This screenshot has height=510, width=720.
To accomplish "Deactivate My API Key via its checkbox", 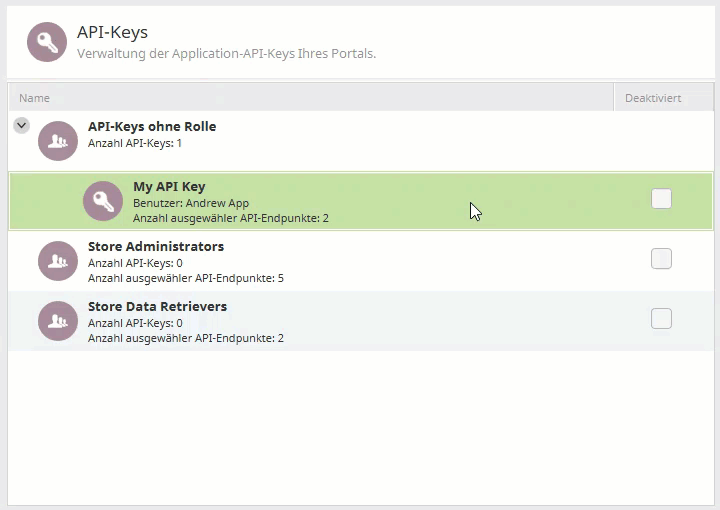I will 661,199.
